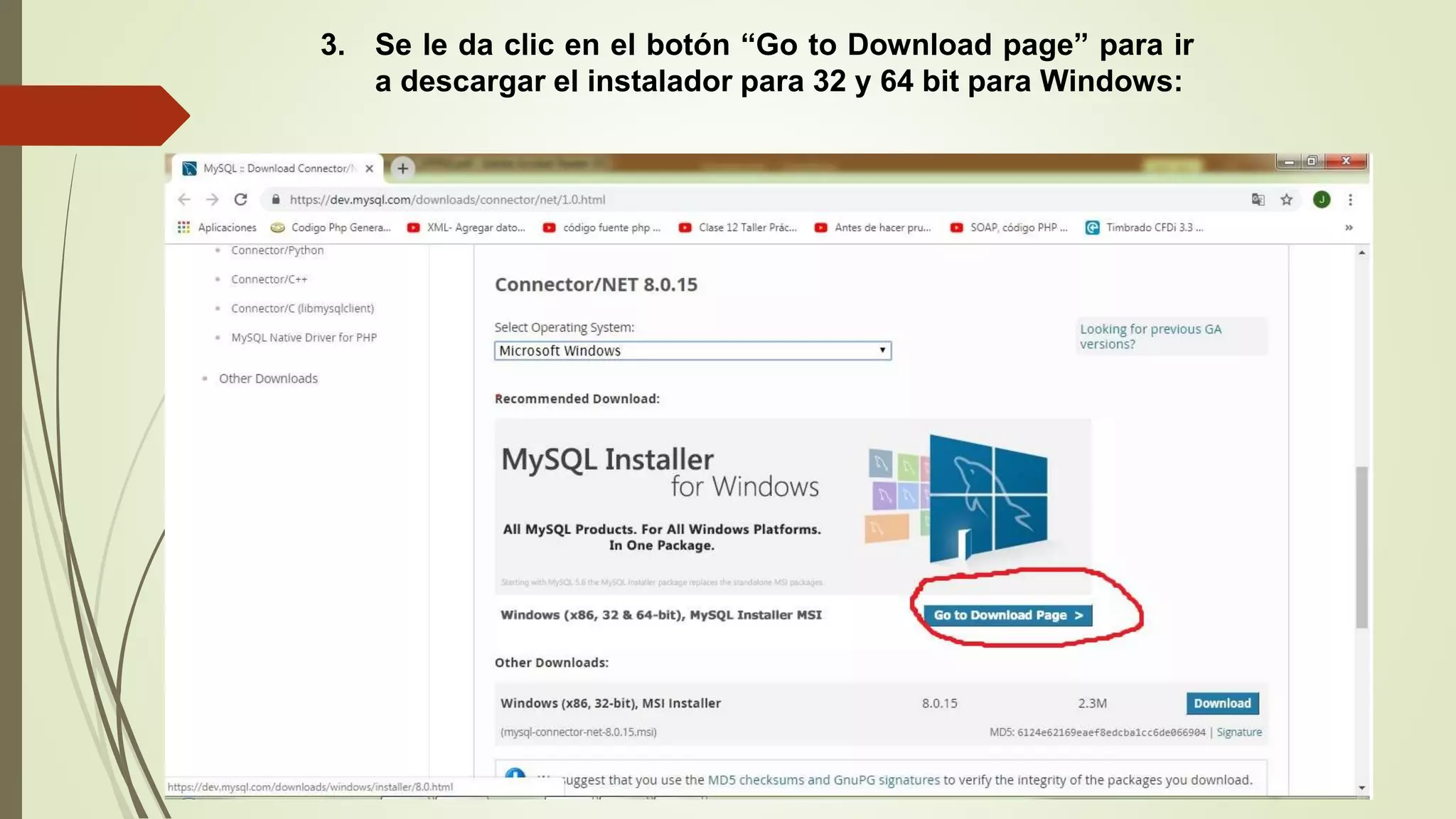The width and height of the screenshot is (1456, 819).
Task: Open the translate page icon
Action: coord(1258,200)
